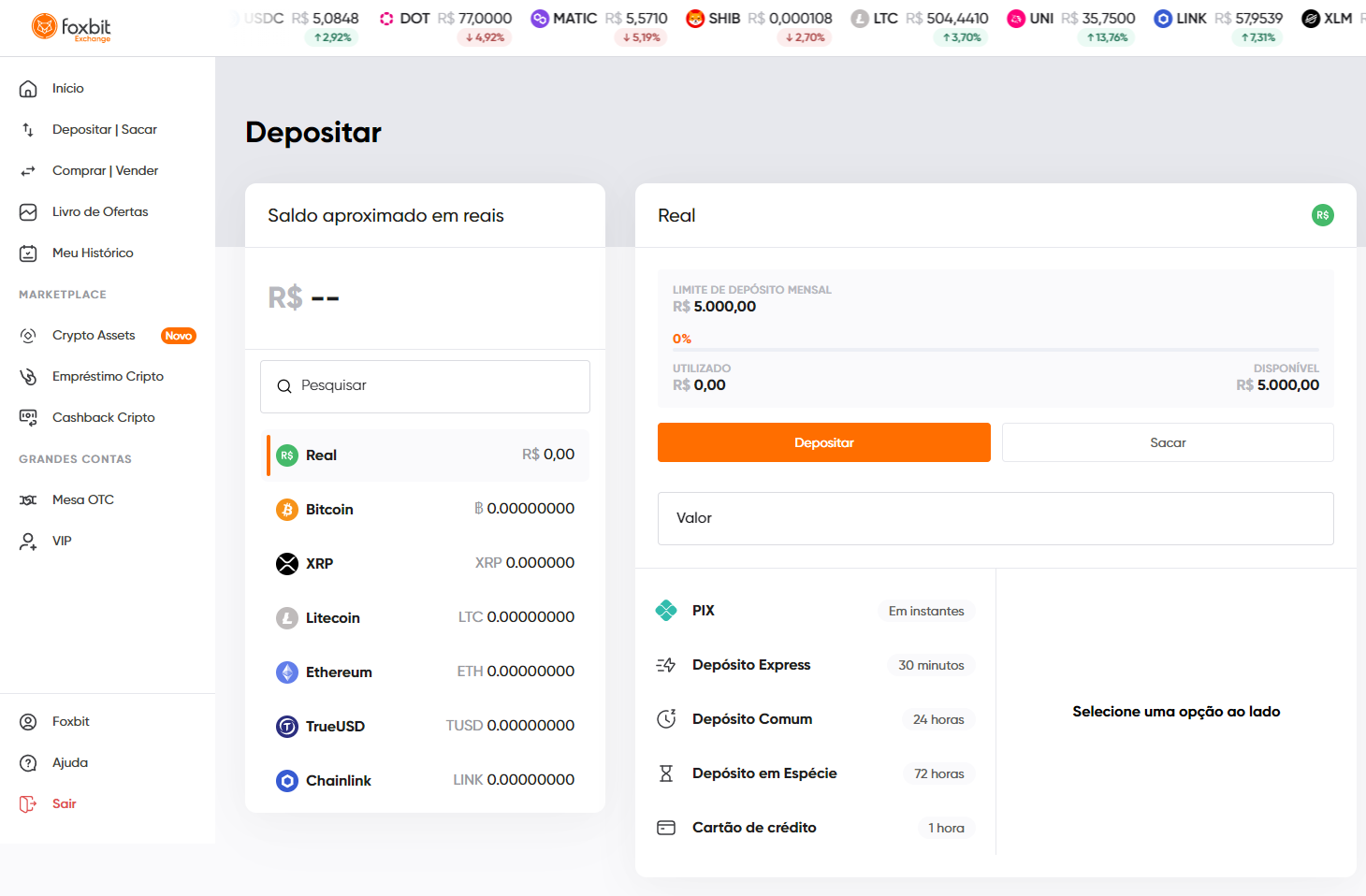Select PIX deposit option
The height and width of the screenshot is (896, 1366).
click(815, 611)
